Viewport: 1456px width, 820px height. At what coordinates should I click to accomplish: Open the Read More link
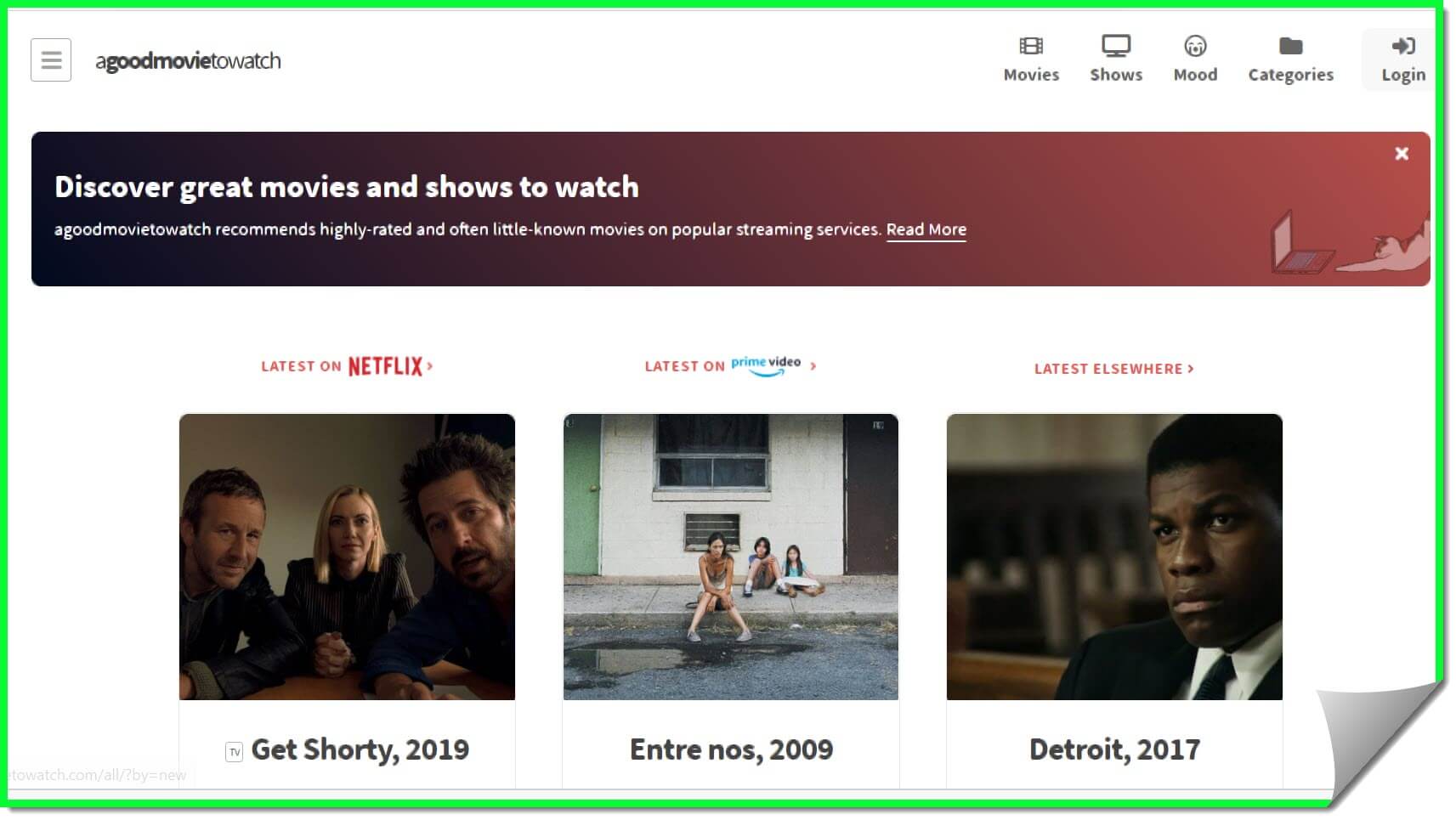tap(926, 229)
